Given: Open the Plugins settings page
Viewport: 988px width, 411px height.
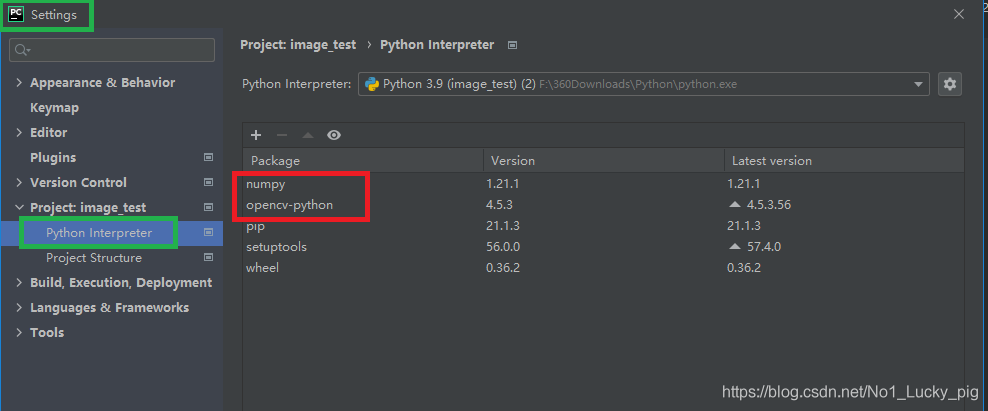Looking at the screenshot, I should (53, 158).
